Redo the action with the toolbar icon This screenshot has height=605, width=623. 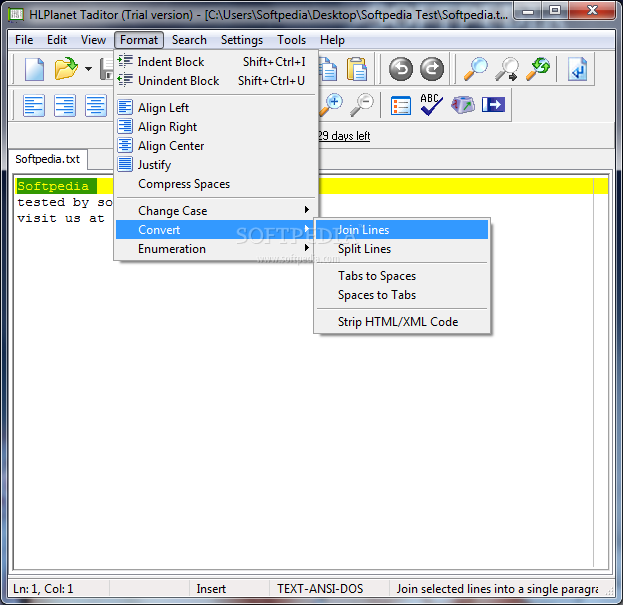432,69
